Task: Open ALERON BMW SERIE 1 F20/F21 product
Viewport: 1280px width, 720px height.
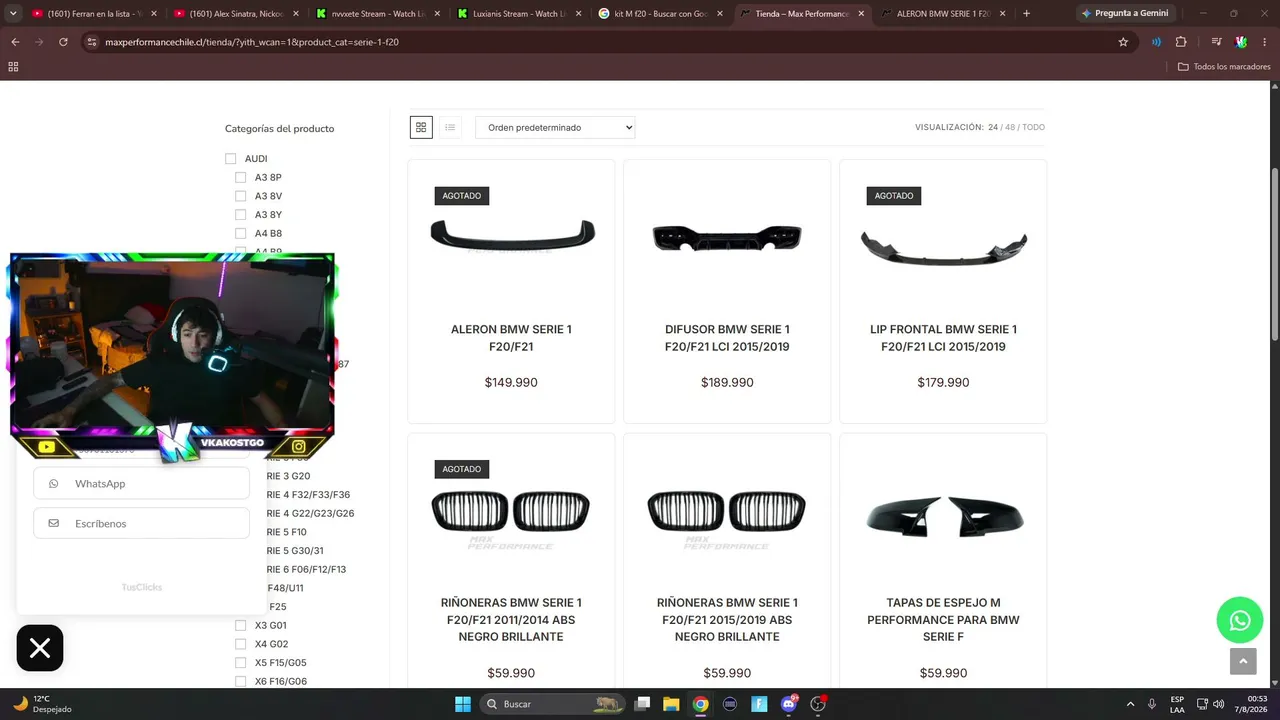Action: [x=511, y=338]
